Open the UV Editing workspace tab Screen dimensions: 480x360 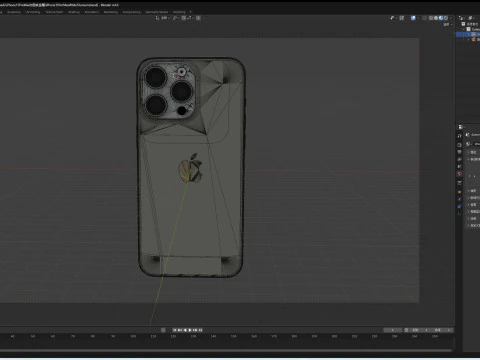click(x=32, y=12)
